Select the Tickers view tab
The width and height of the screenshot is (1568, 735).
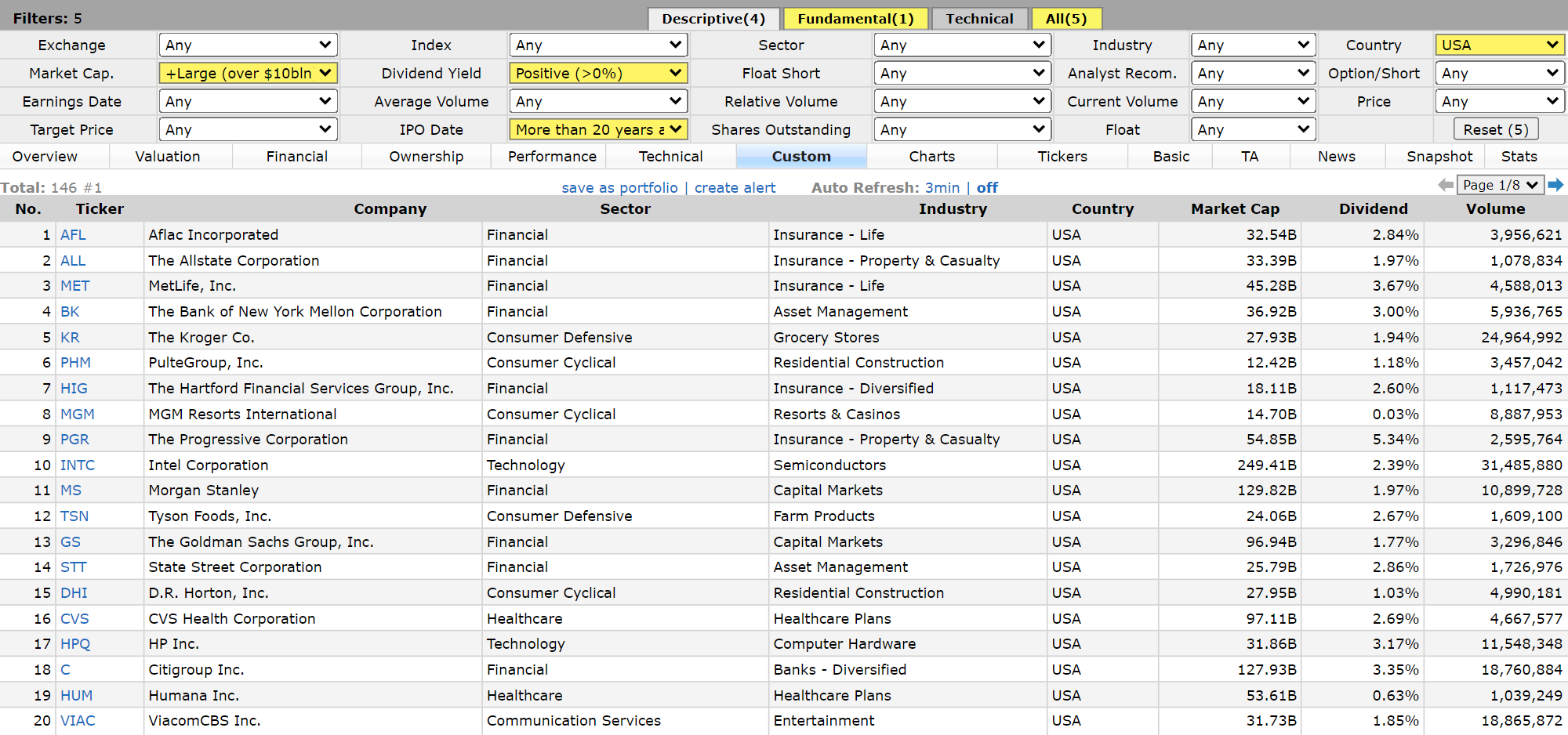[x=1062, y=156]
